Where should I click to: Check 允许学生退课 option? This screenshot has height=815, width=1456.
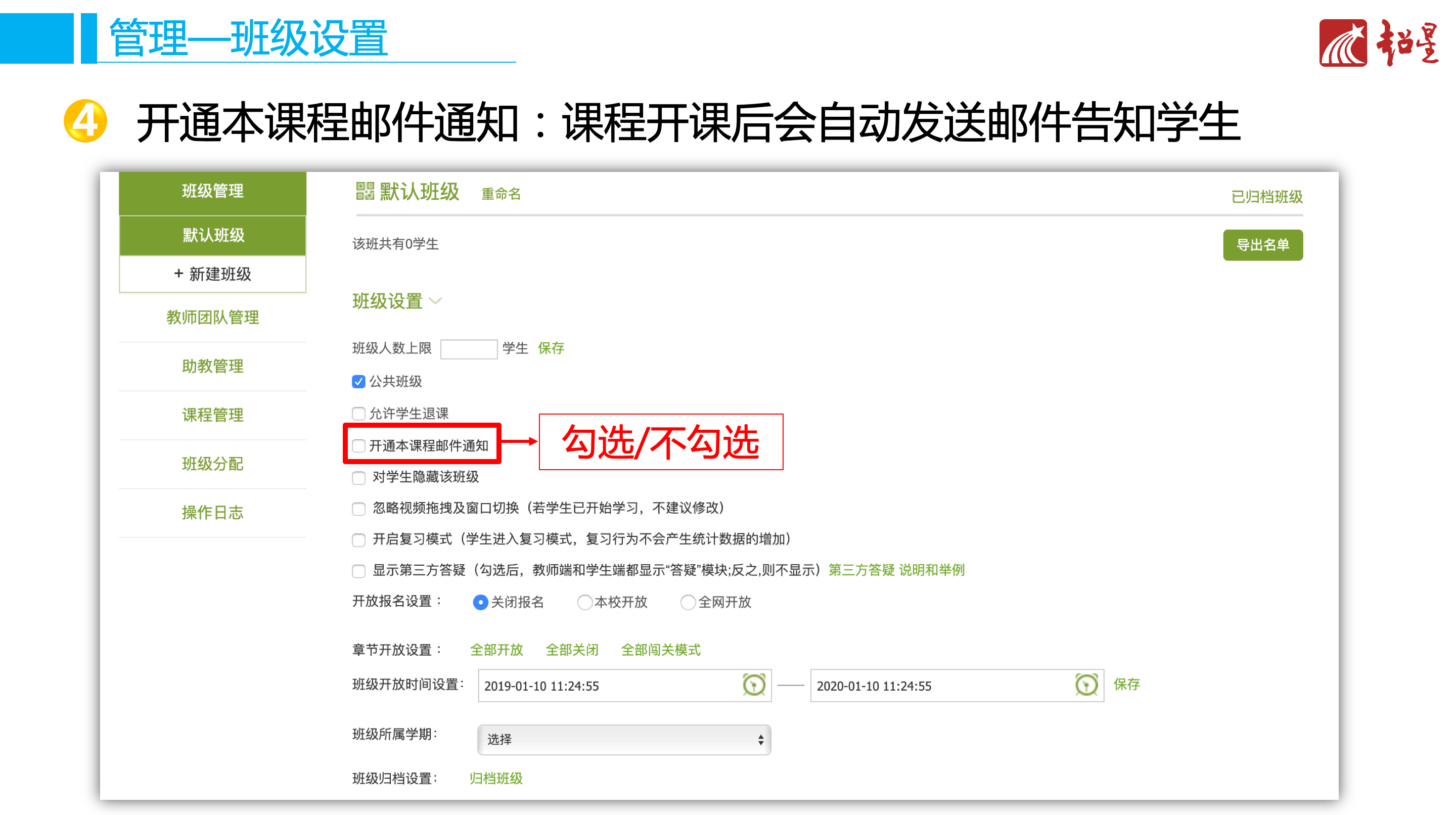pyautogui.click(x=358, y=414)
